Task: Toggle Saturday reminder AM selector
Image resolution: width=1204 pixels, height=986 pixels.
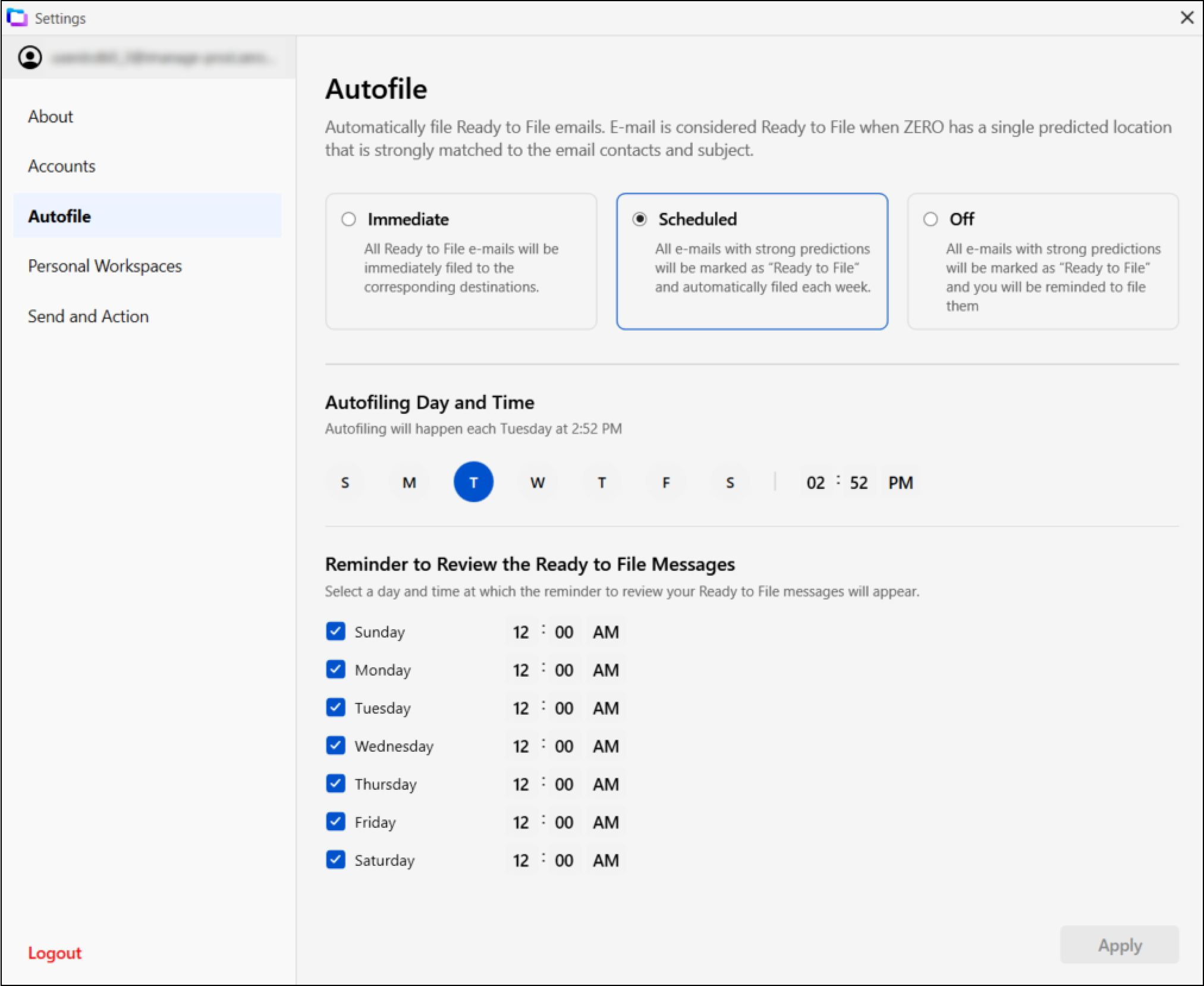Action: (606, 860)
